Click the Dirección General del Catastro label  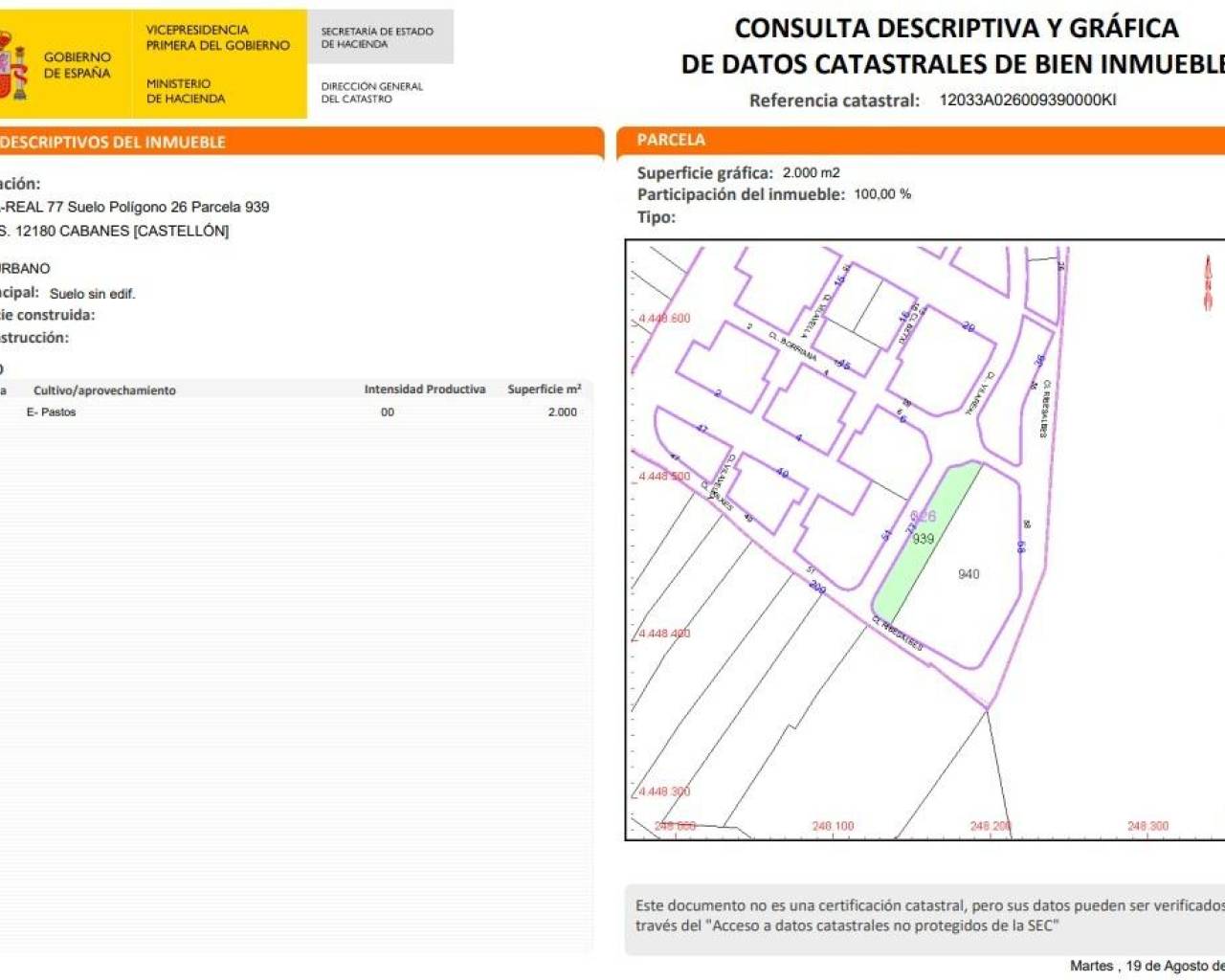pos(371,92)
